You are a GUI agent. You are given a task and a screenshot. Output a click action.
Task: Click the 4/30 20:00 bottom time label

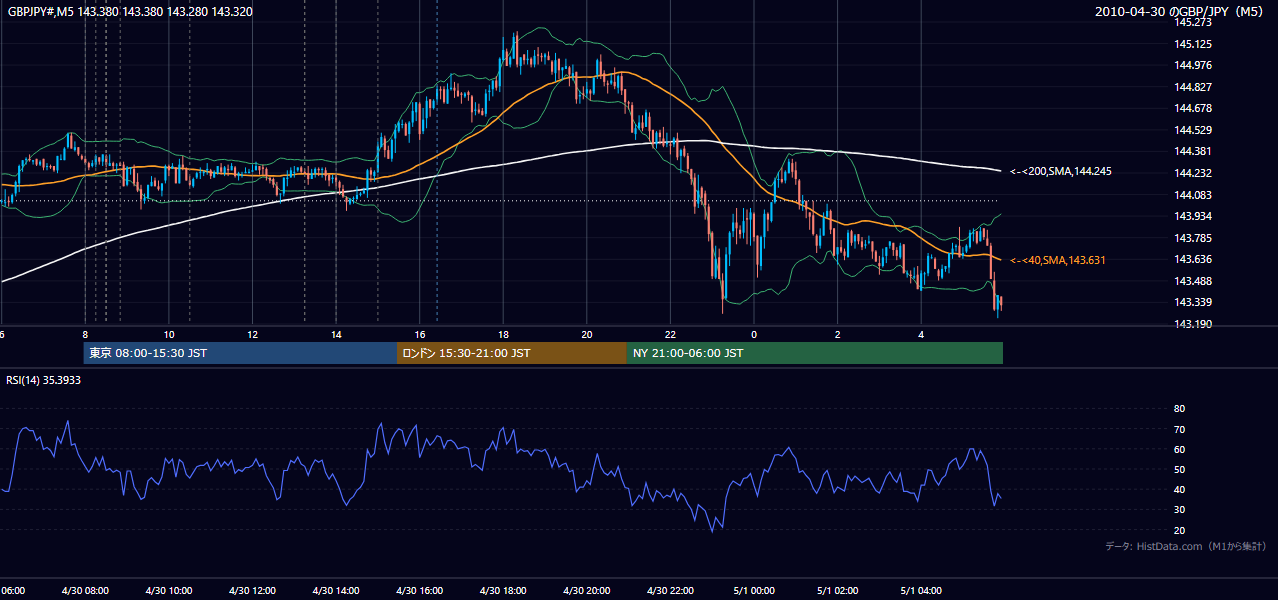click(x=587, y=591)
